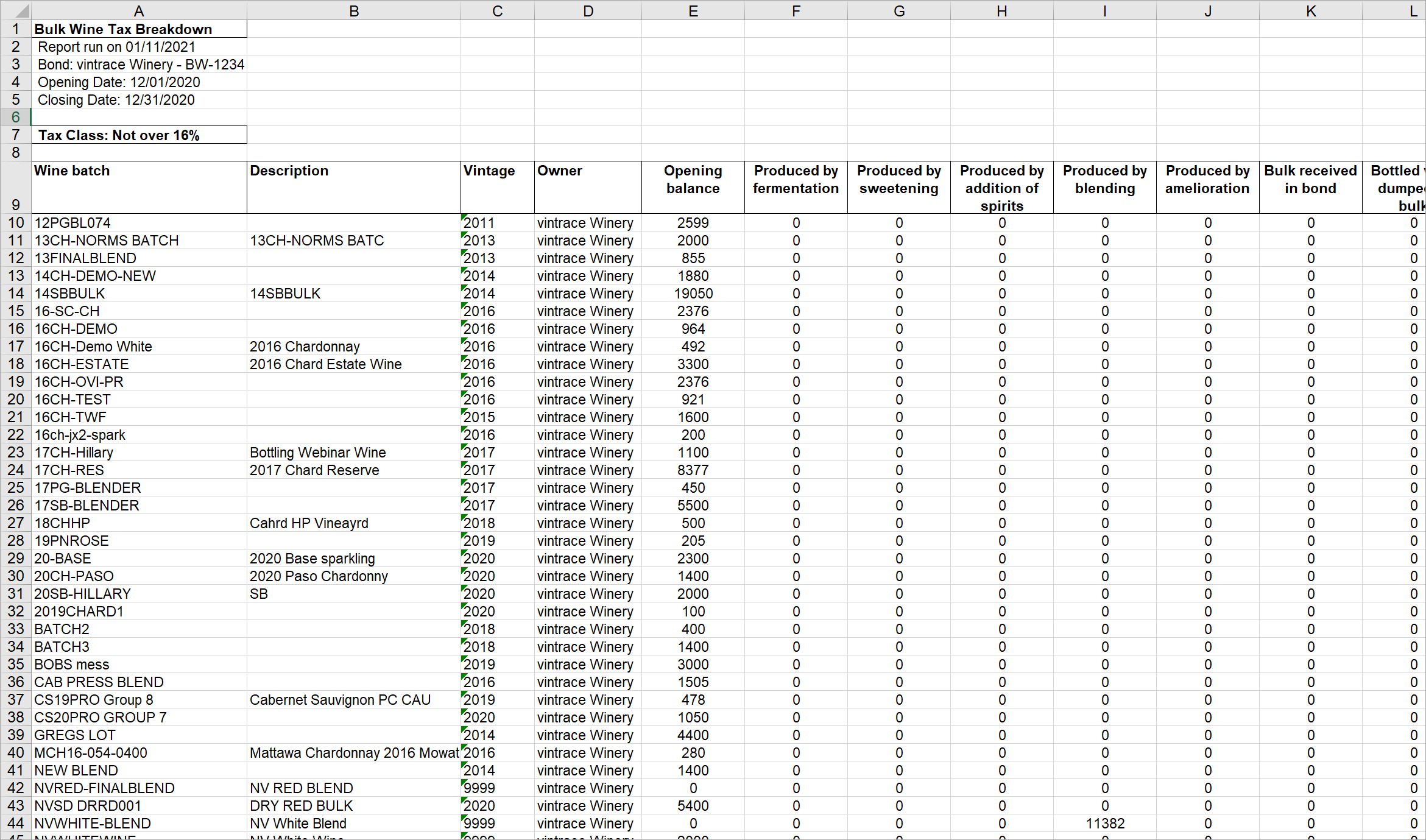Screen dimensions: 1426x840
Task: Click 'Opening Date: 12/01/2020' cell
Action: [139, 82]
